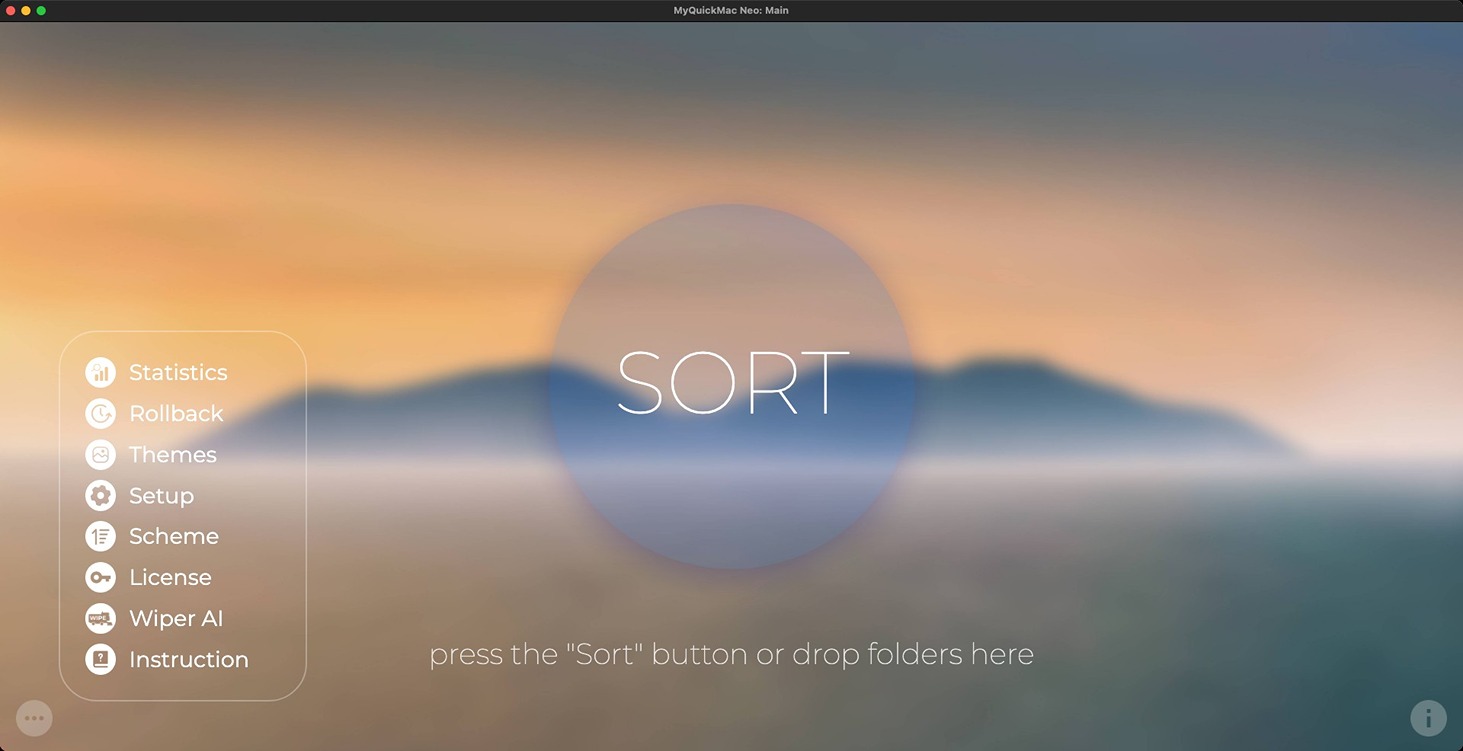Click the Scheme numbered list icon
Image resolution: width=1463 pixels, height=751 pixels.
tap(100, 537)
